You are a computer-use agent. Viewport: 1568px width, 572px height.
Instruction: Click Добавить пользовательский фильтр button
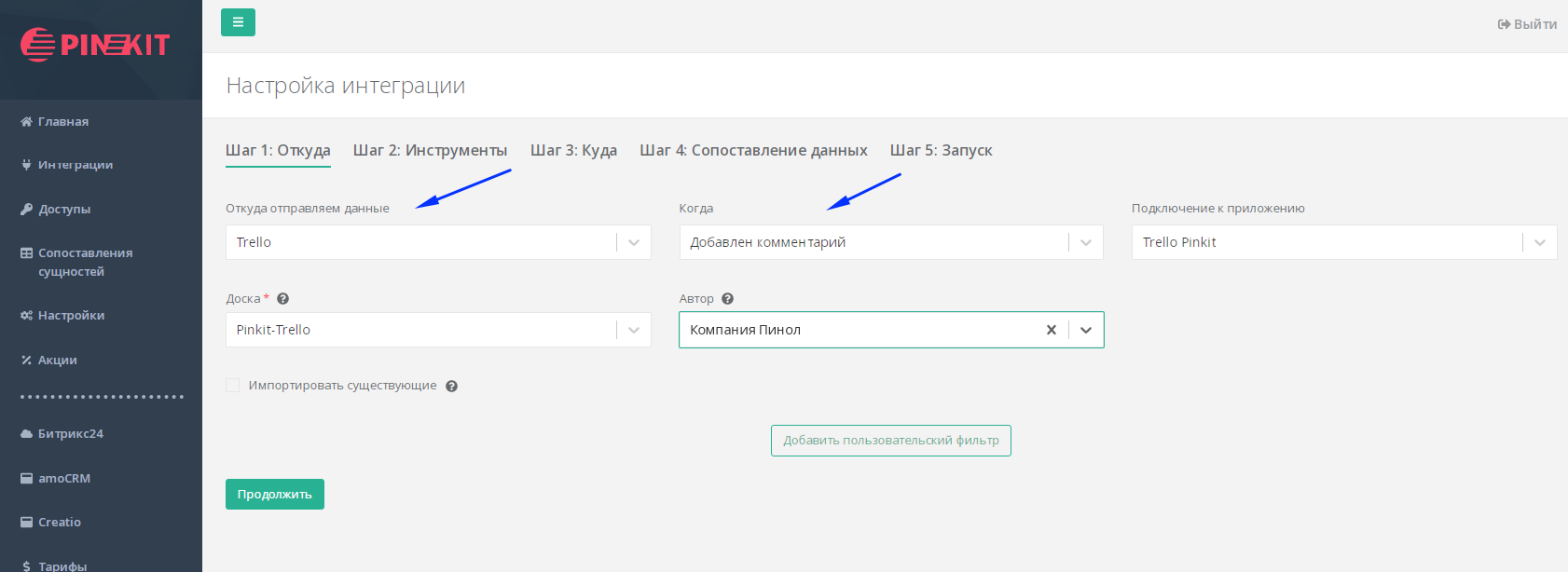pos(890,441)
